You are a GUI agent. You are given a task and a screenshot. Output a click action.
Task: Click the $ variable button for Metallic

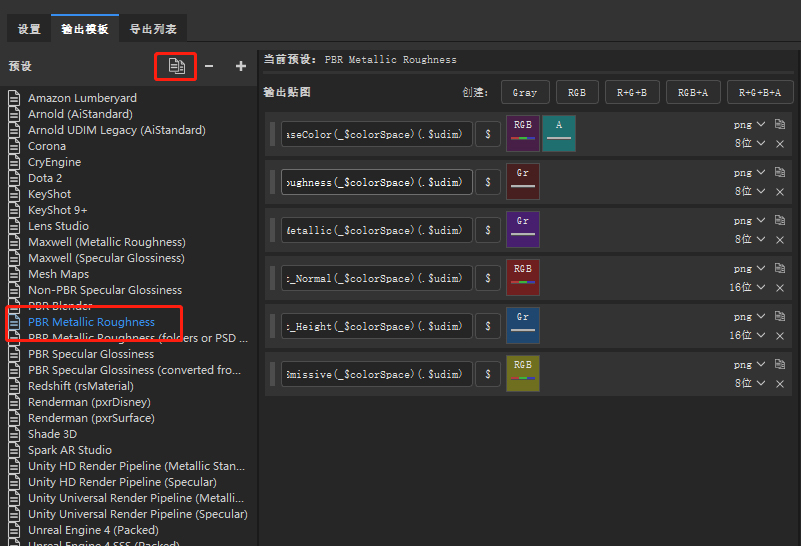[x=488, y=230]
